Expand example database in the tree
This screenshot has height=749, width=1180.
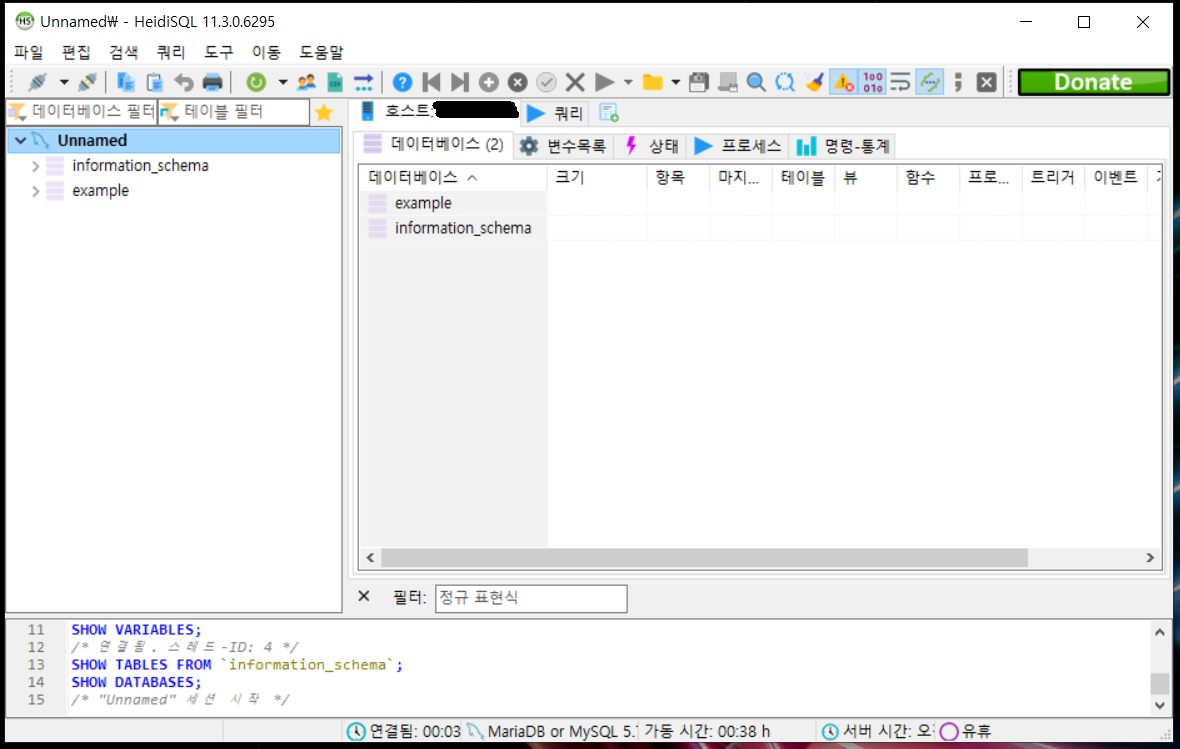coord(35,191)
